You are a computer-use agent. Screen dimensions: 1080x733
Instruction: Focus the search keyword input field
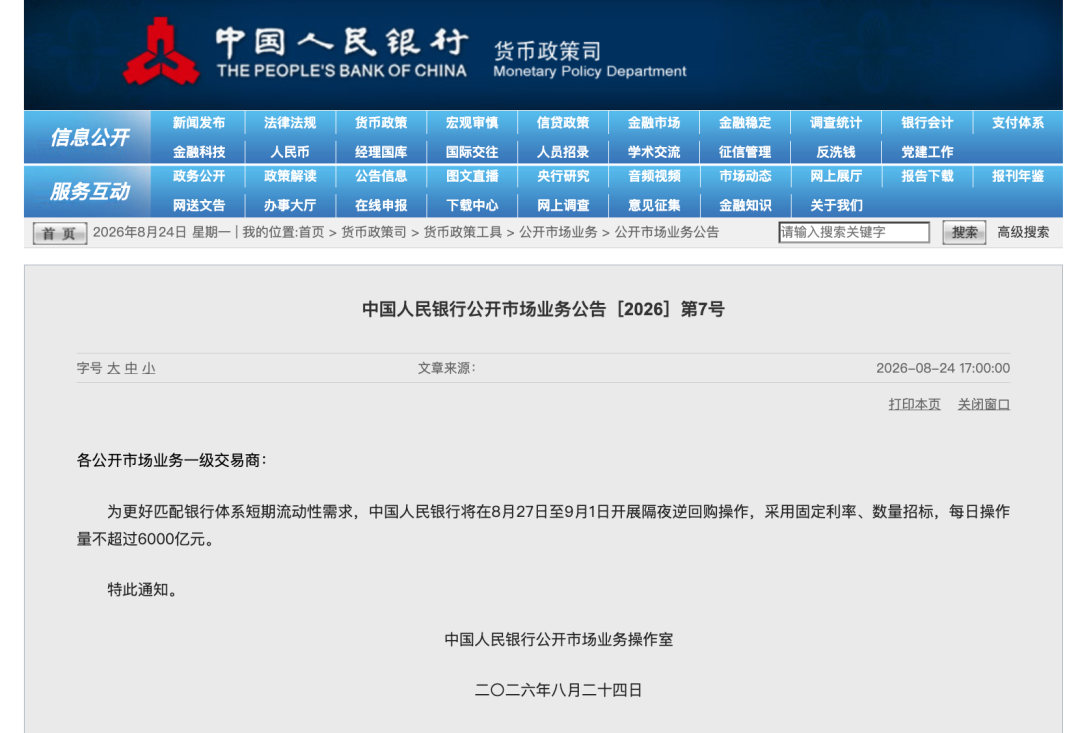pos(853,232)
